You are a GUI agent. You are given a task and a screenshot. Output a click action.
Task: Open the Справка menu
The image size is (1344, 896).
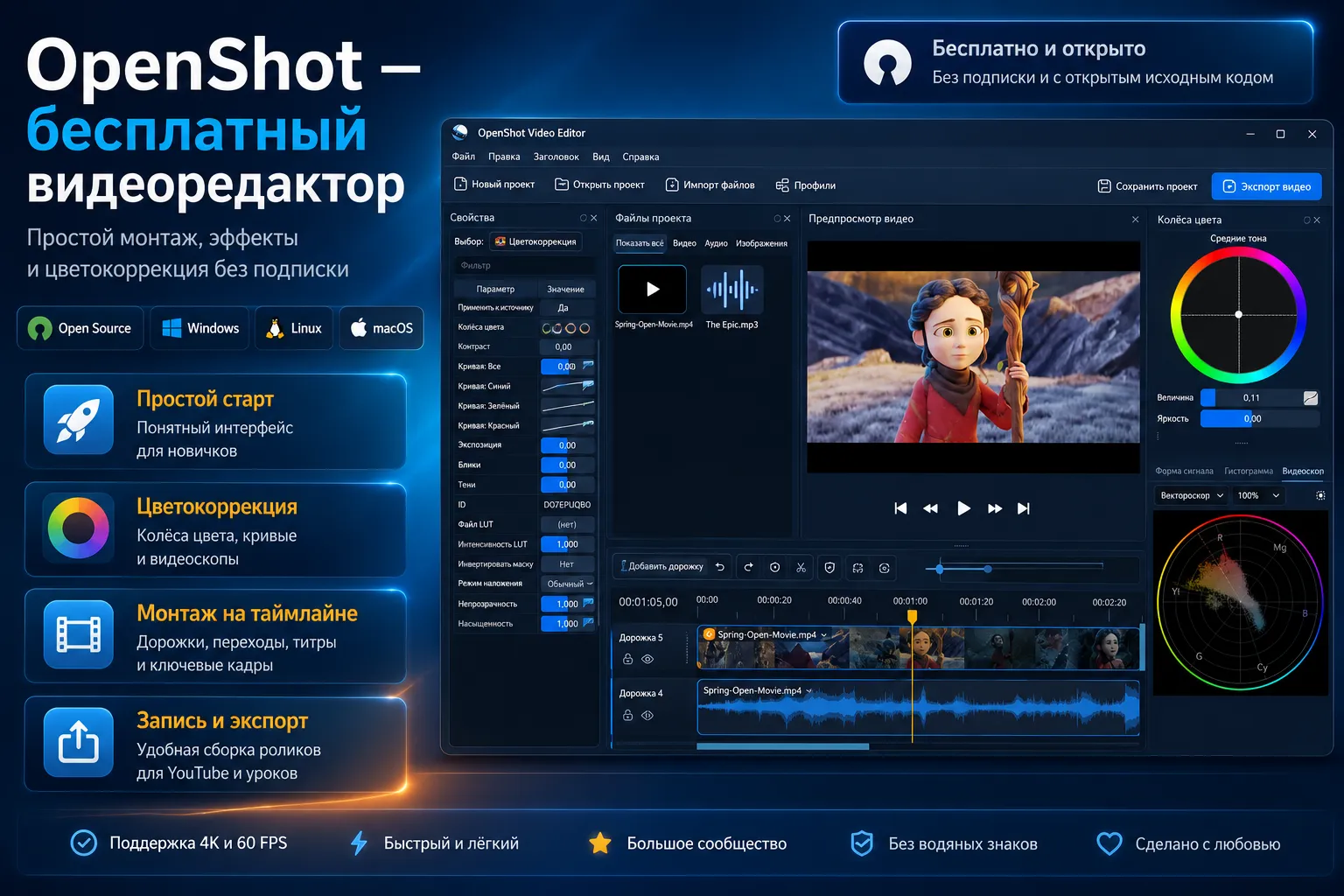tap(640, 157)
